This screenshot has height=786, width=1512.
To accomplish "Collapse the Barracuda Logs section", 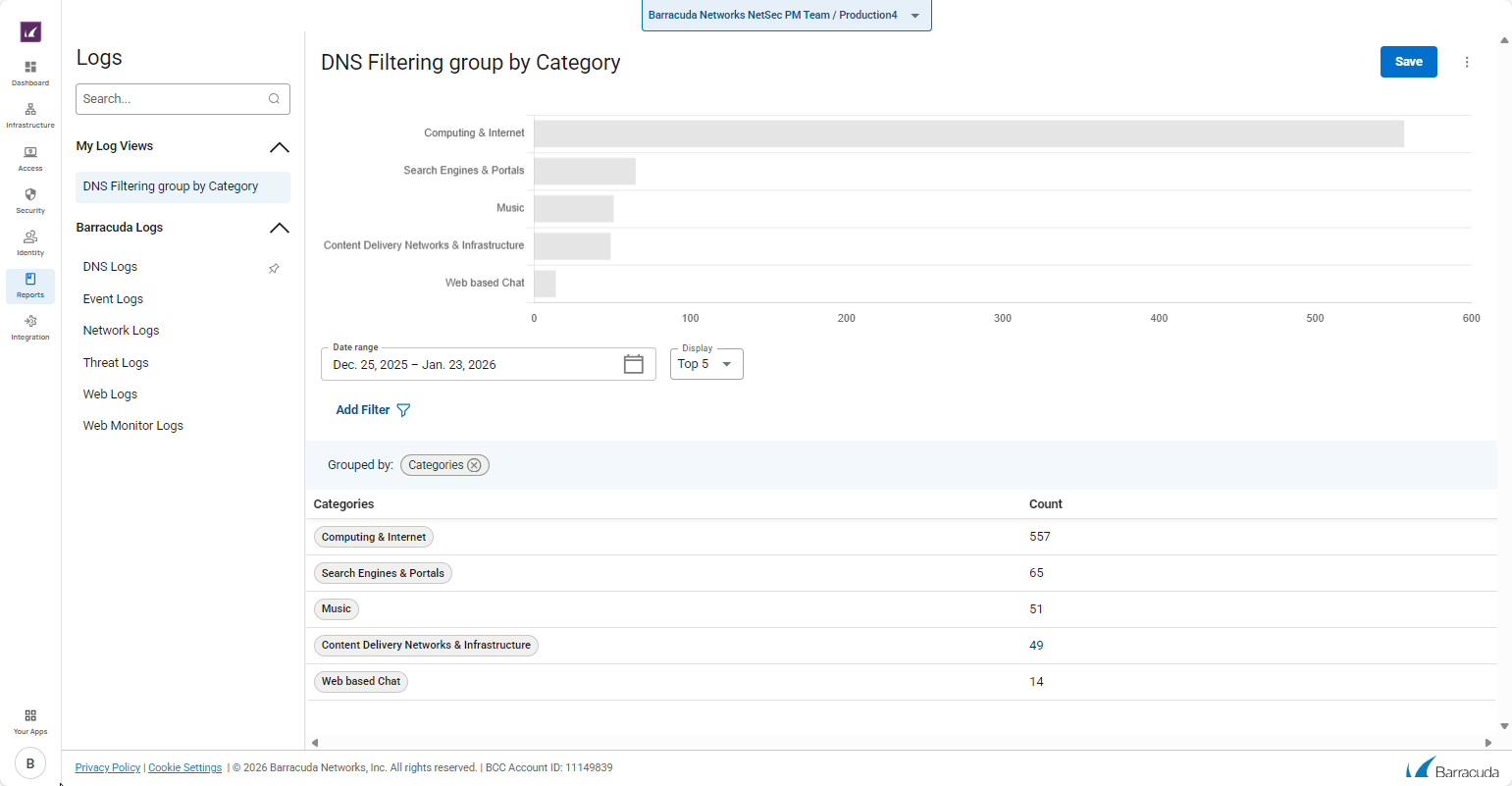I will pyautogui.click(x=279, y=228).
